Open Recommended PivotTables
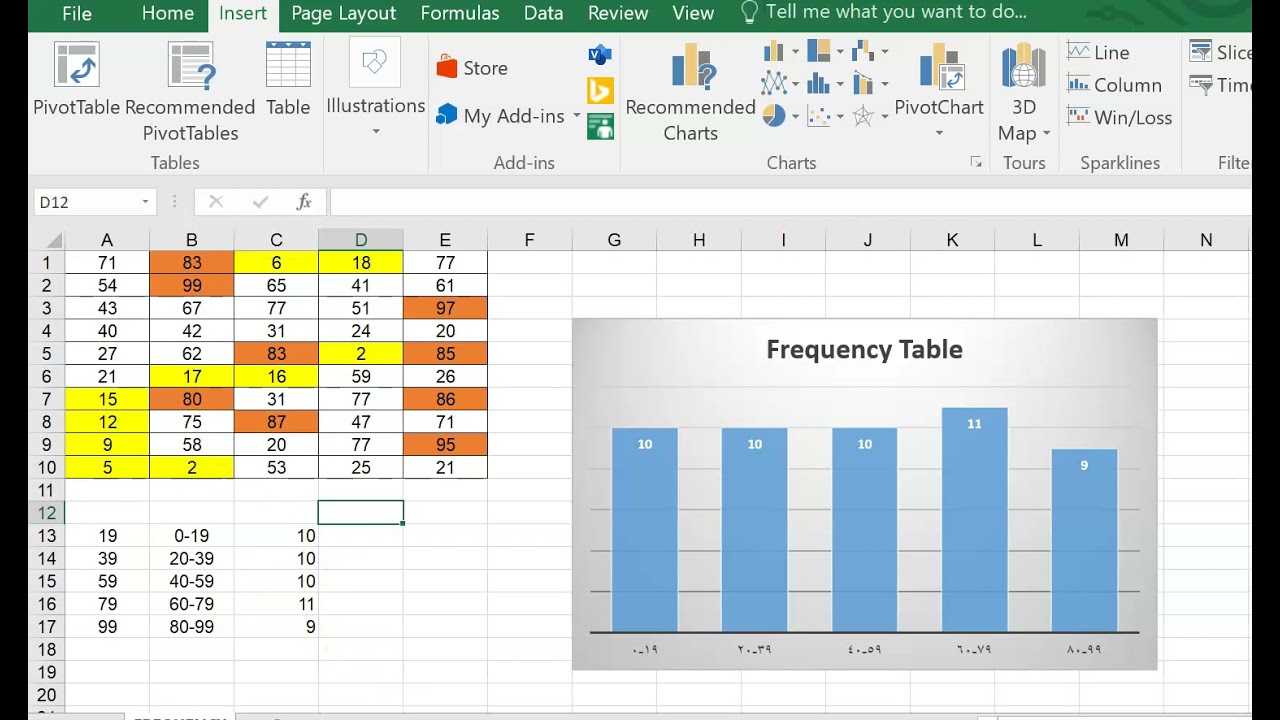The image size is (1280, 720). click(190, 92)
